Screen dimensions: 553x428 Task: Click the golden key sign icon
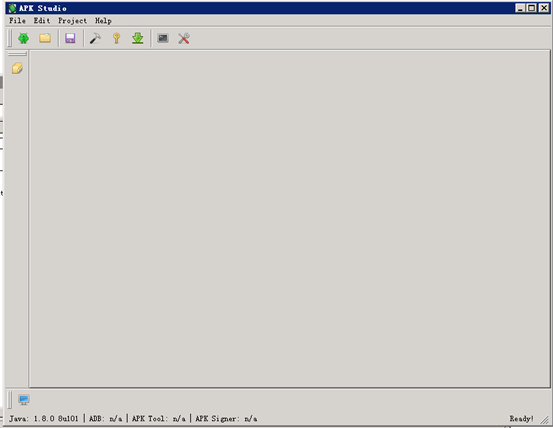(x=116, y=38)
